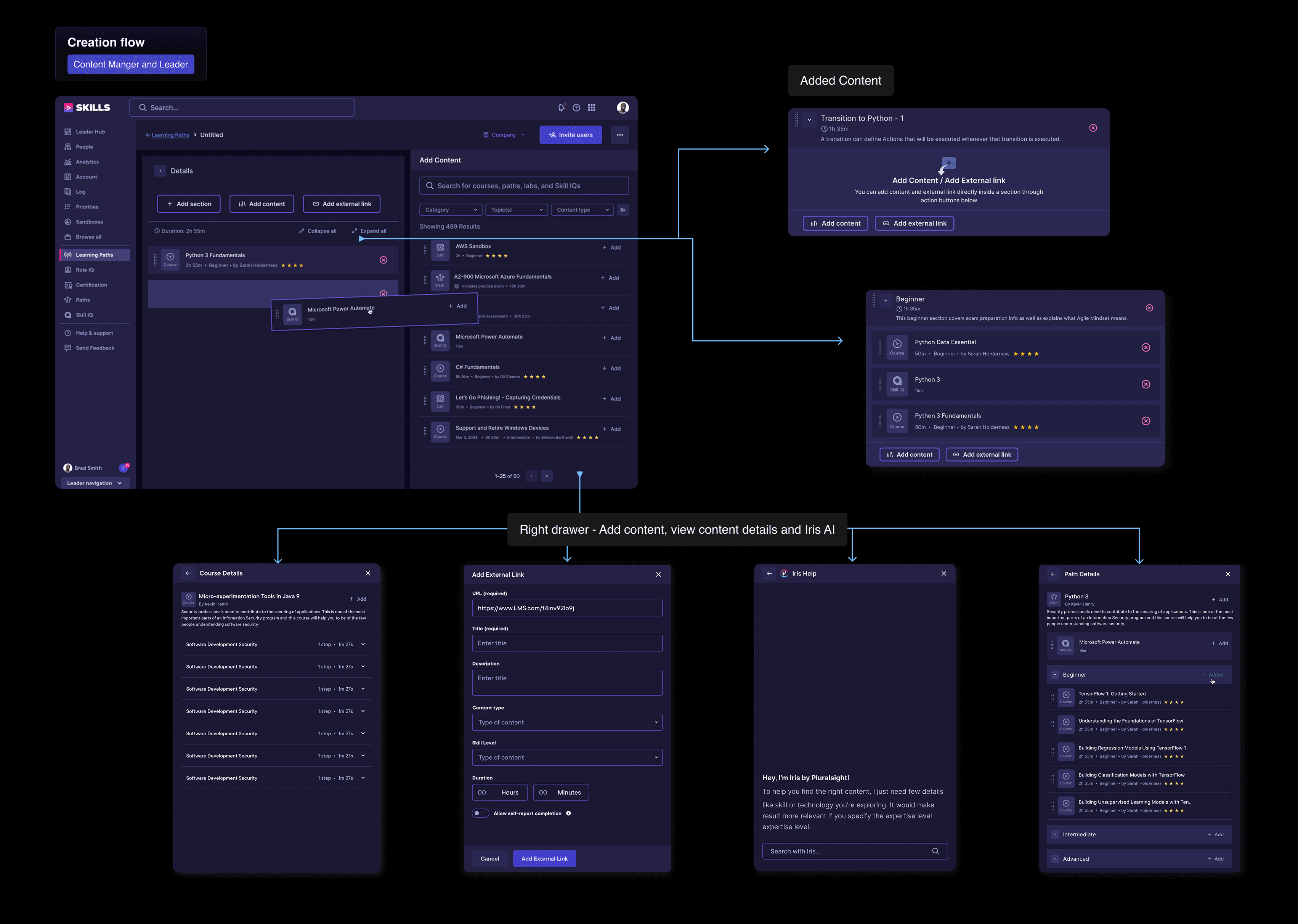Screen dimensions: 1298x924
Task: Open the Content type filter in Add Content
Action: pyautogui.click(x=582, y=210)
